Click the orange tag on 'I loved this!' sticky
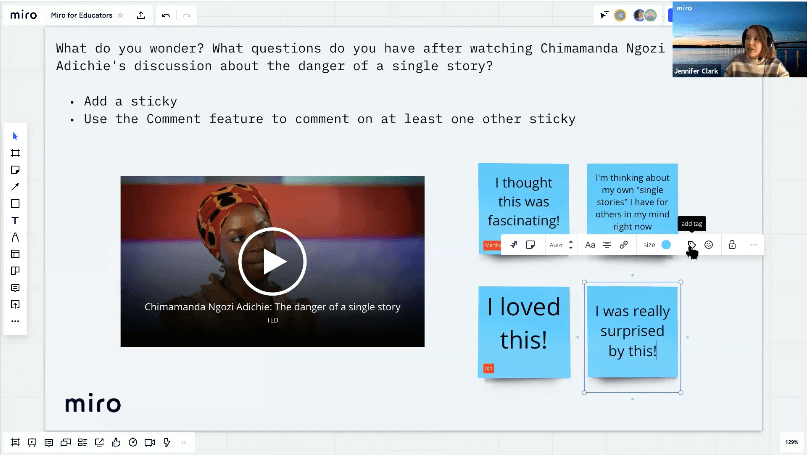 pyautogui.click(x=489, y=368)
